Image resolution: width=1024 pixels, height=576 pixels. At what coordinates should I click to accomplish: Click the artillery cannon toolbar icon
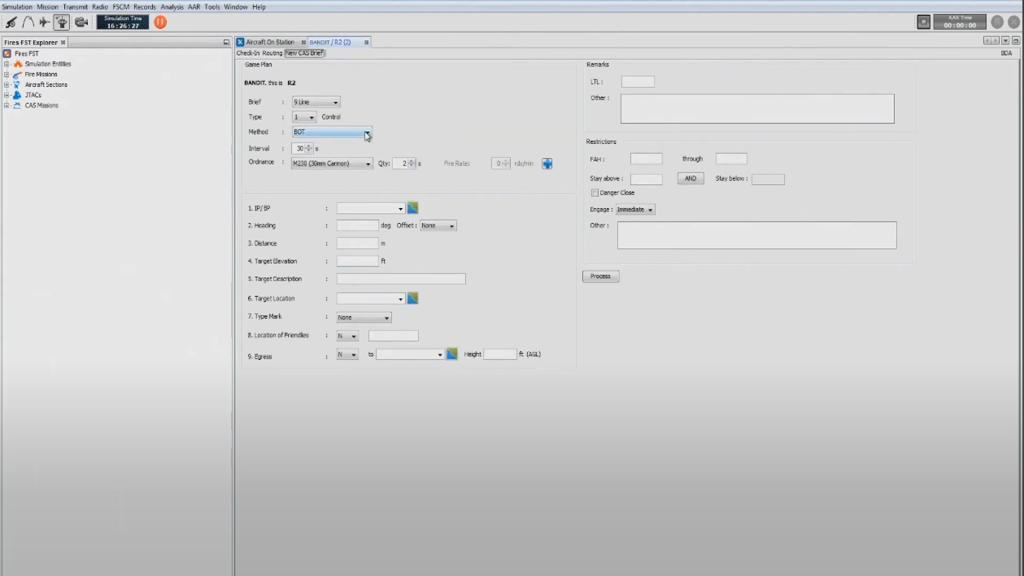(11, 22)
